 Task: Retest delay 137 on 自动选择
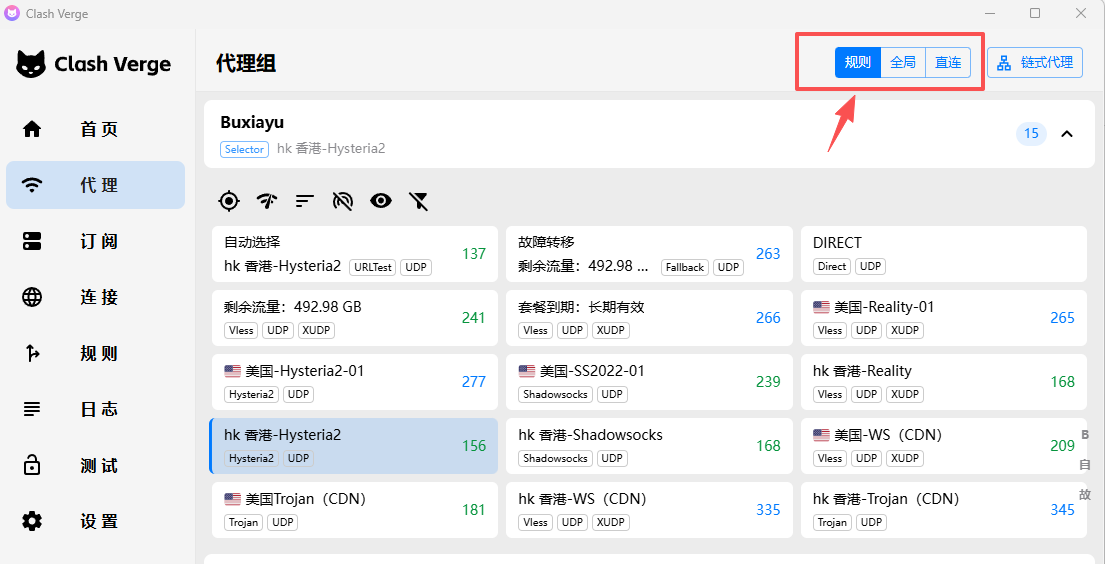[474, 254]
